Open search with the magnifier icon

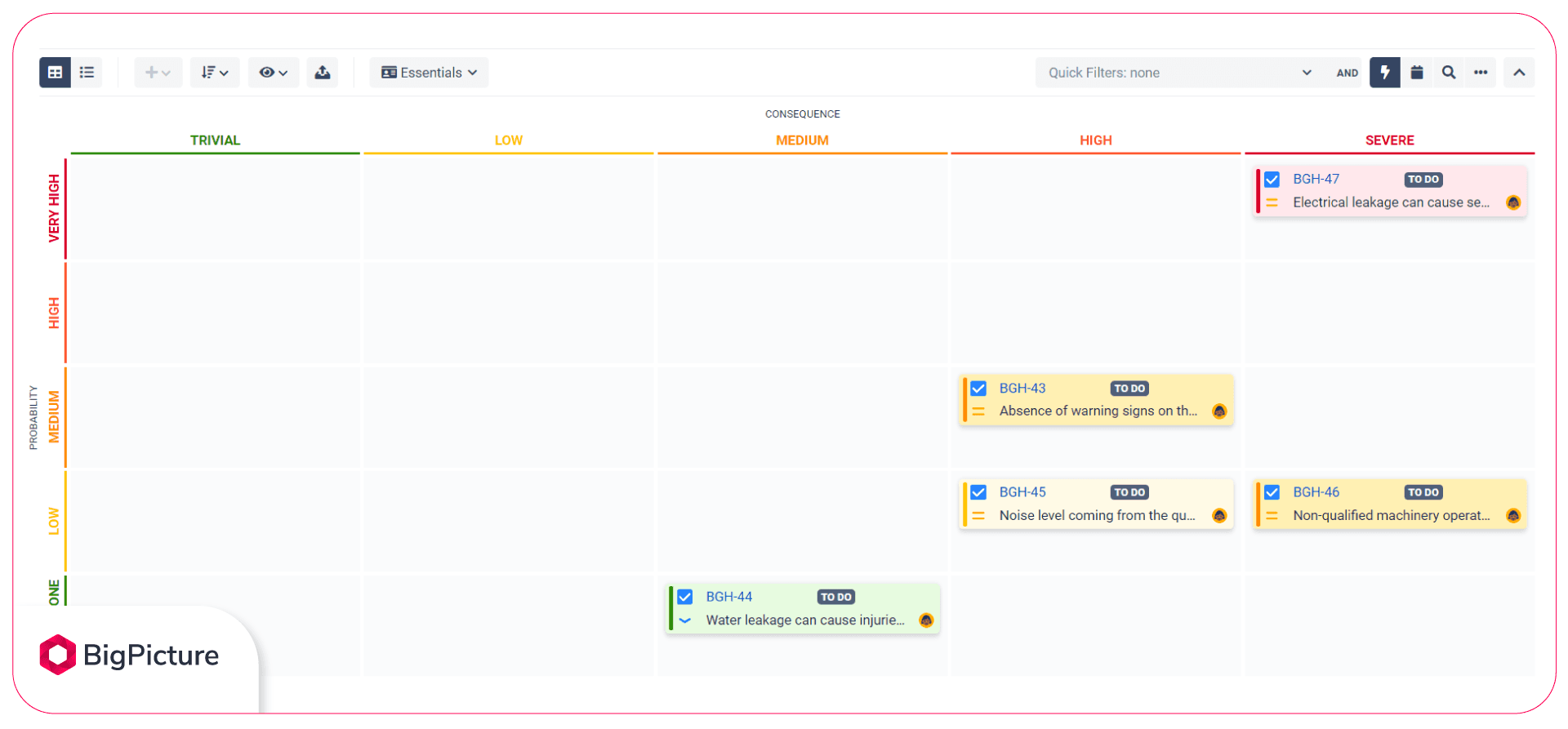tap(1449, 73)
